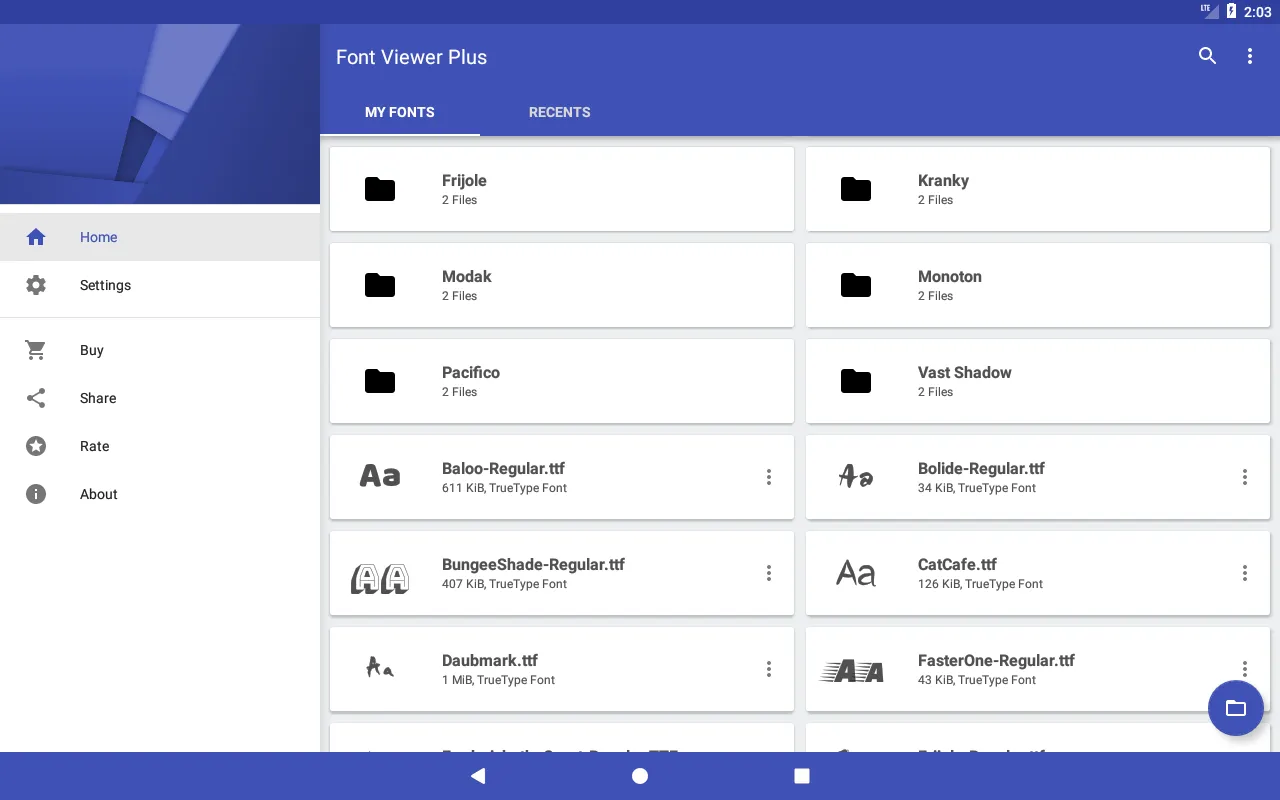Viewport: 1280px width, 800px height.
Task: Select Rate in the navigation drawer
Action: (160, 446)
